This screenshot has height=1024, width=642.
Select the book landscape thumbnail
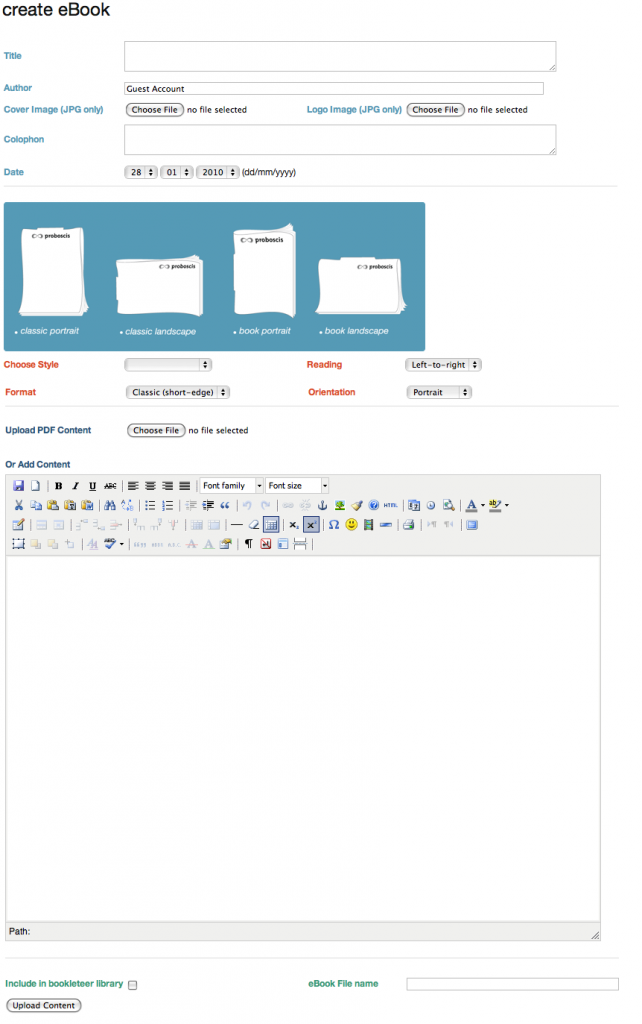point(361,286)
